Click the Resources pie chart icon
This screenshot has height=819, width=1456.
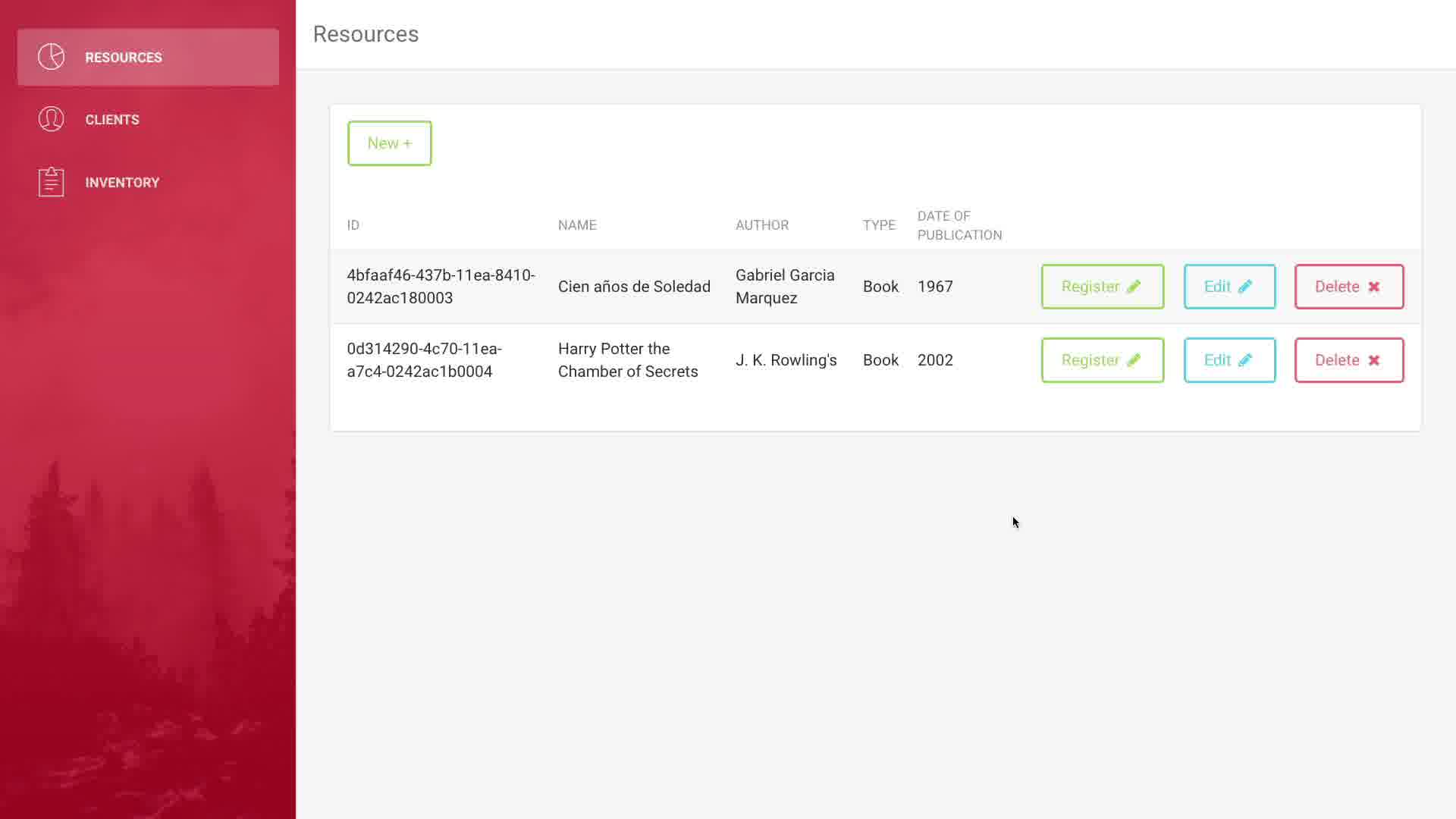pos(52,57)
